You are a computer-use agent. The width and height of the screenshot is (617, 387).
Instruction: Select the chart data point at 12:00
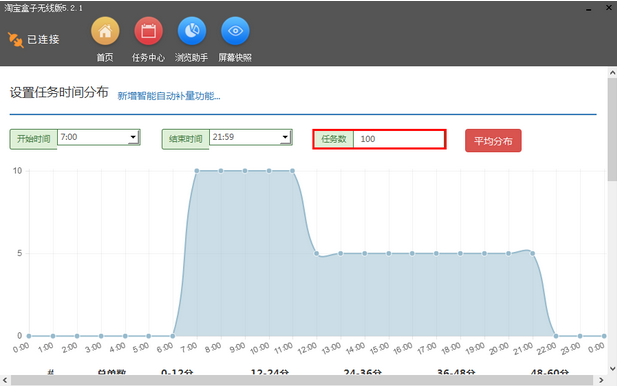click(x=316, y=254)
